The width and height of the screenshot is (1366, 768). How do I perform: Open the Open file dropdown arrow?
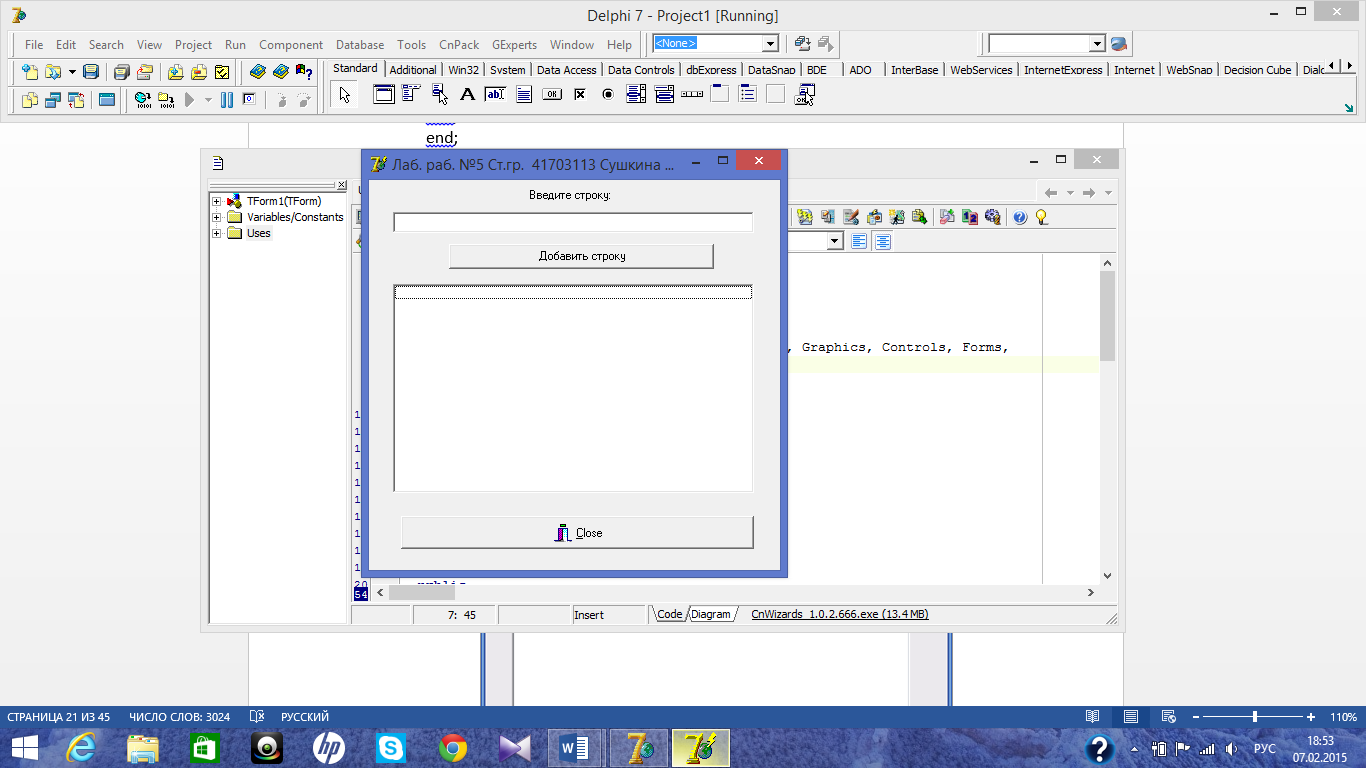tap(72, 72)
